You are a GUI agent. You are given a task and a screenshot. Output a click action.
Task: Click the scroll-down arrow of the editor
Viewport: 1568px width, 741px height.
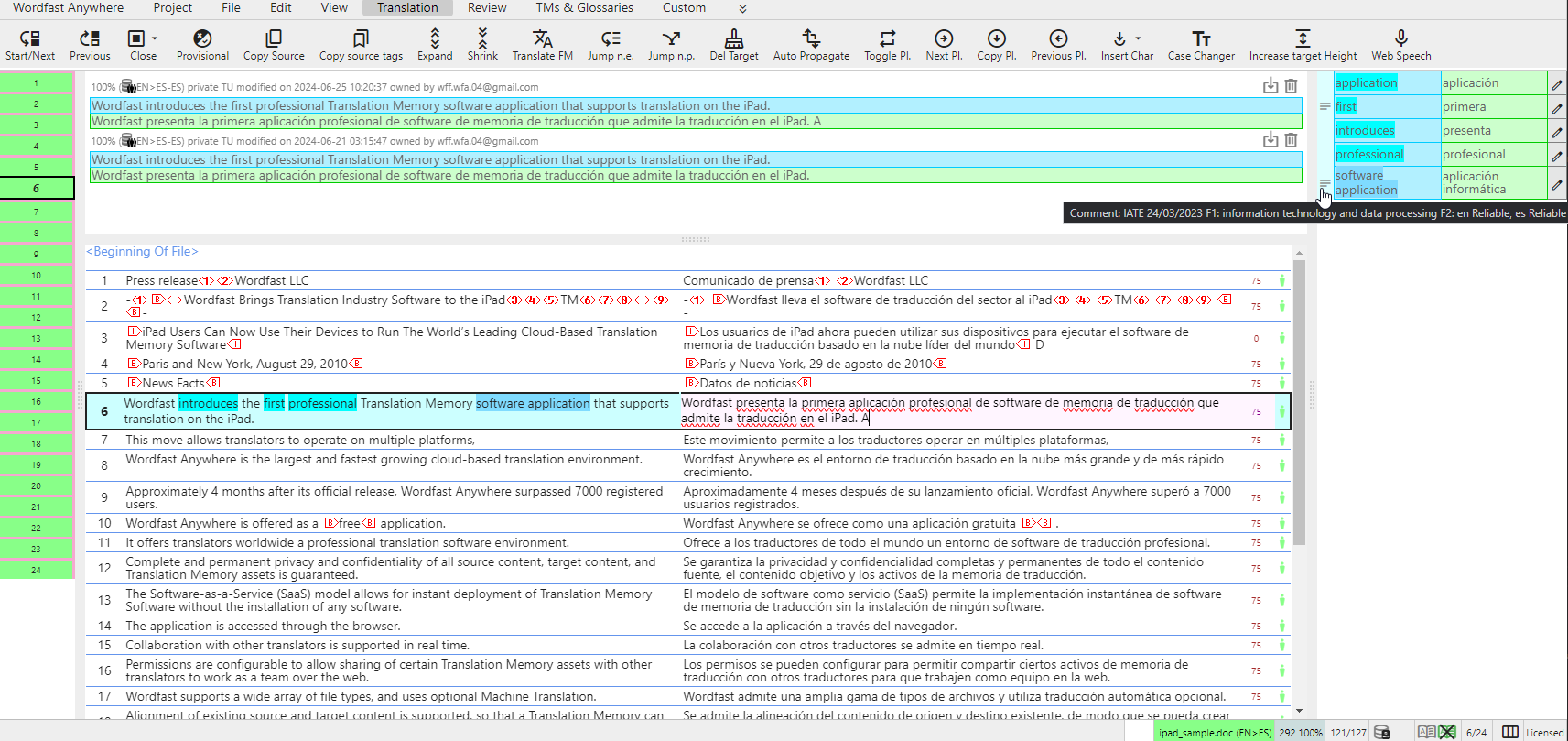(x=1299, y=710)
